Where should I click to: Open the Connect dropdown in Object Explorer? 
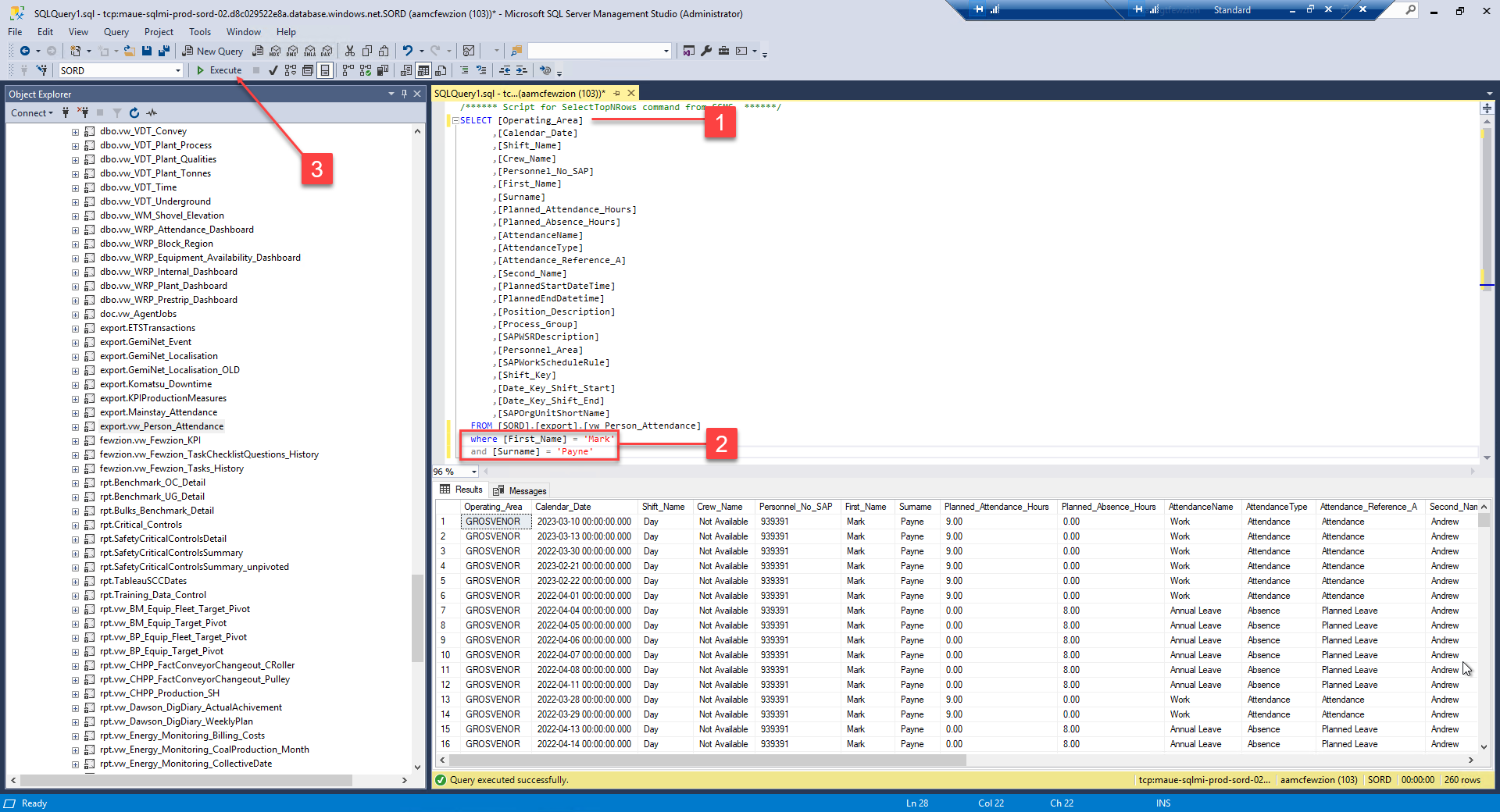32,113
